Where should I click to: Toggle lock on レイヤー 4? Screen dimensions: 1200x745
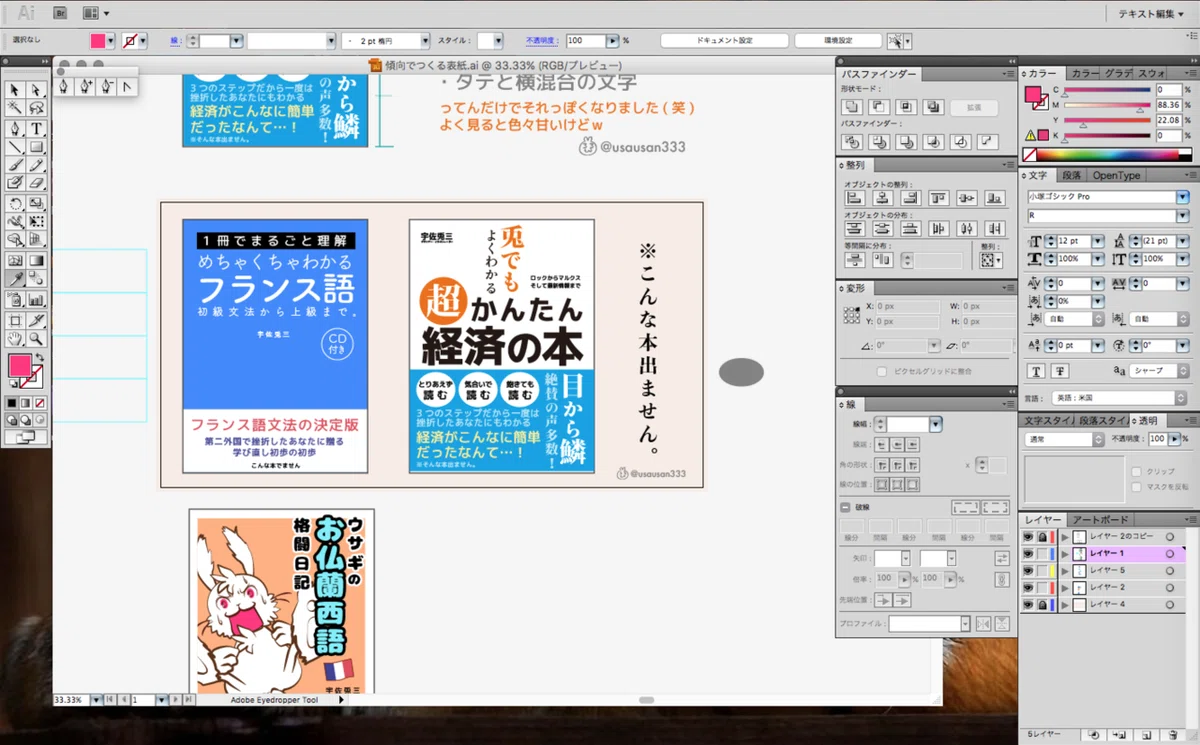(1041, 605)
